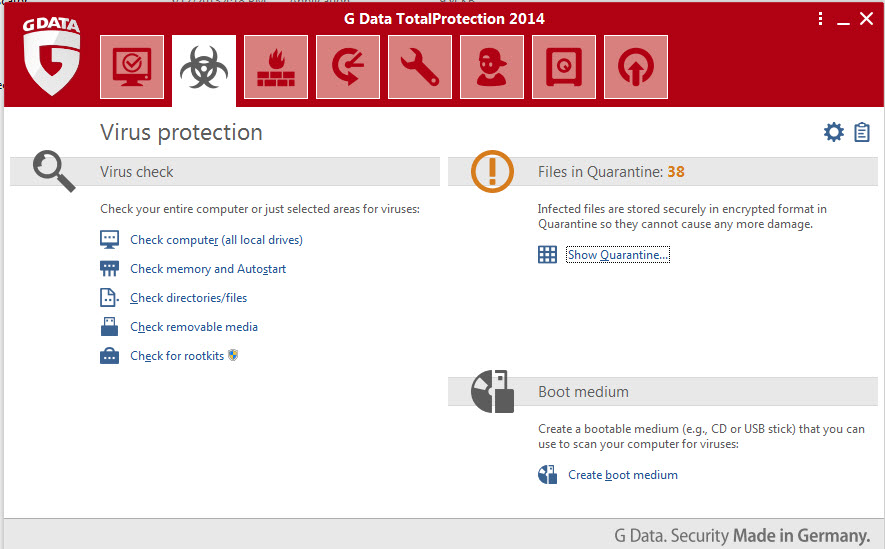
Task: Click the Virus protection page heading
Action: (181, 133)
